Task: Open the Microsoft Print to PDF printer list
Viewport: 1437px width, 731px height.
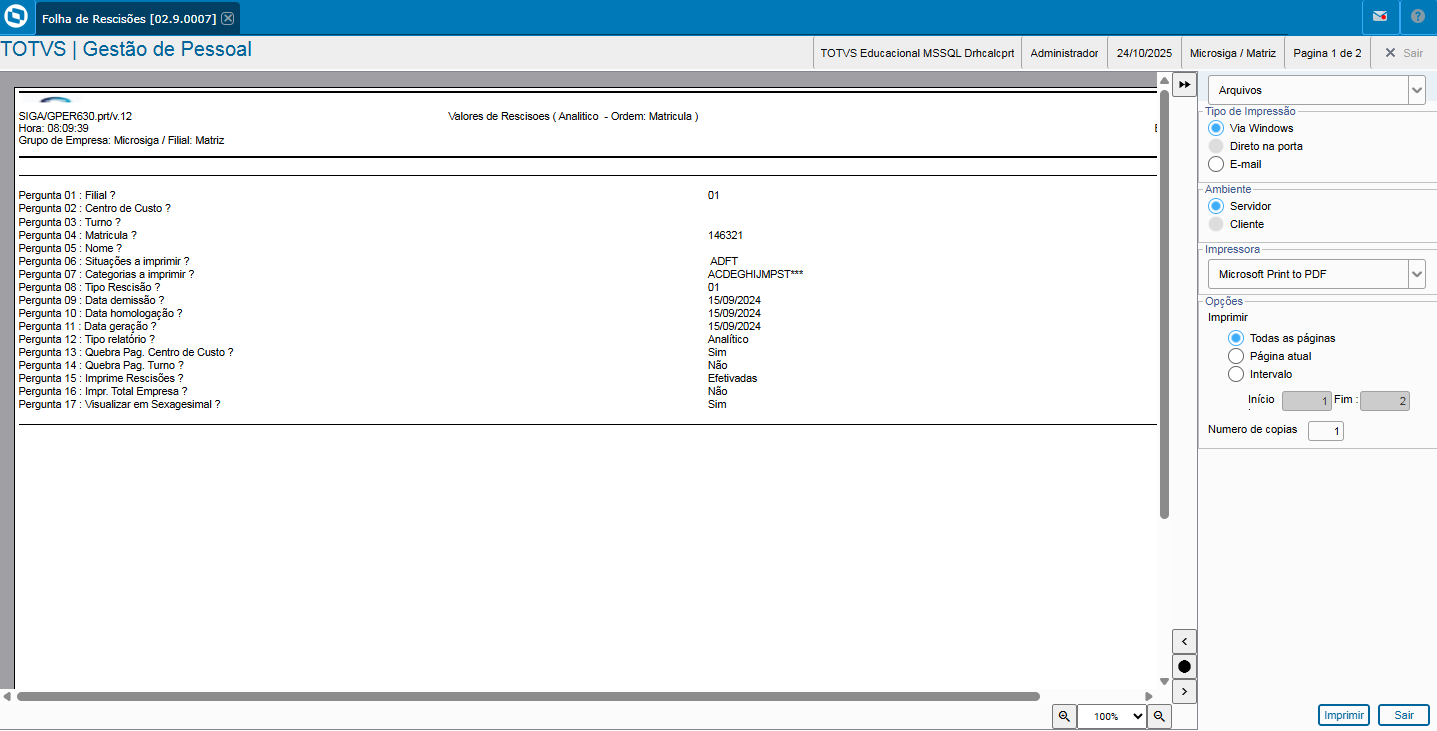Action: pyautogui.click(x=1416, y=273)
